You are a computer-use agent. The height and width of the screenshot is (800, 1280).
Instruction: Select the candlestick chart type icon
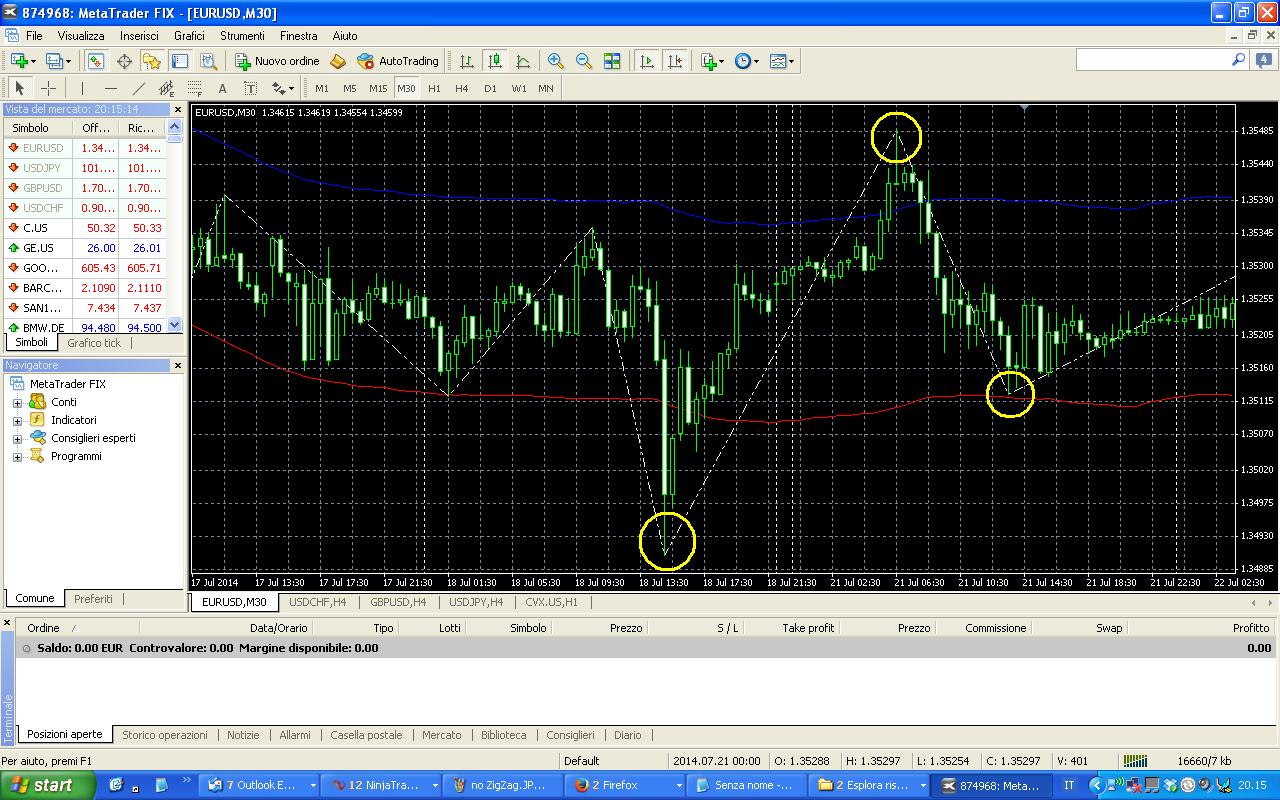[495, 61]
